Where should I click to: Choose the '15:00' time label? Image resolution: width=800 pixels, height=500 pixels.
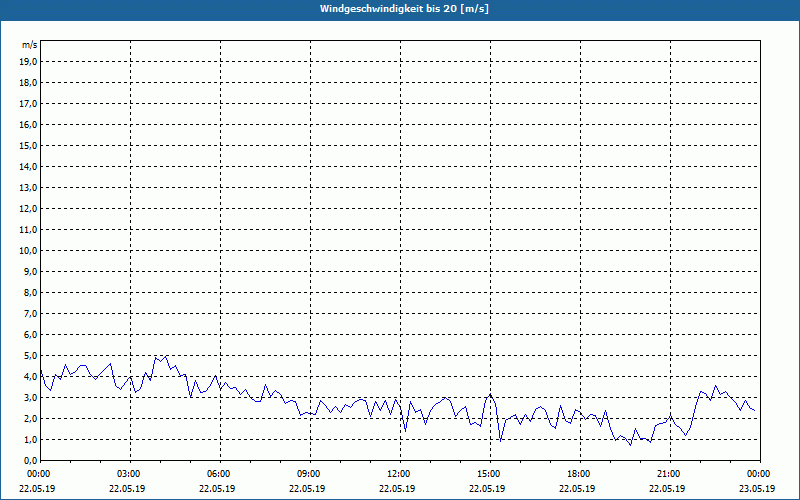tap(490, 474)
